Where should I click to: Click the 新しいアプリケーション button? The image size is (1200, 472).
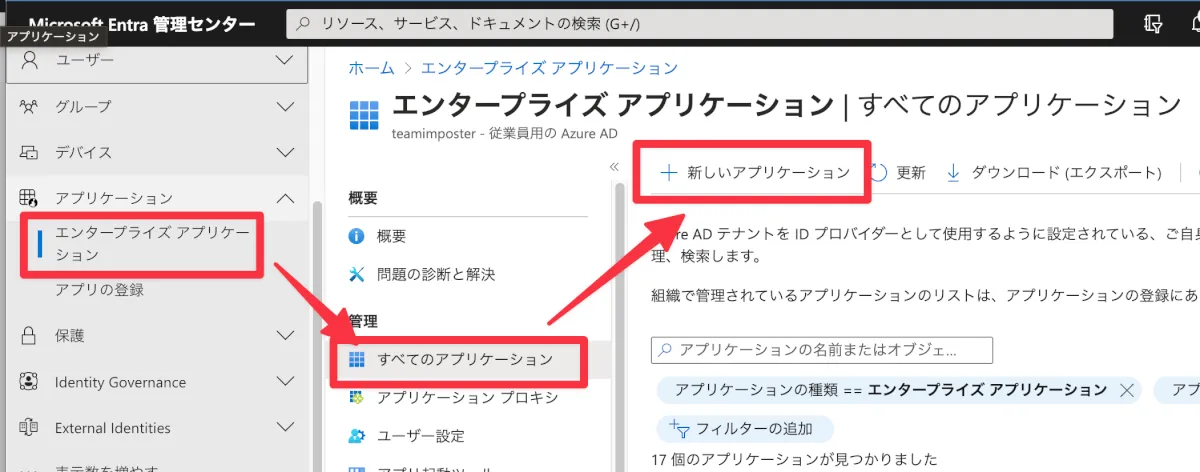coord(755,172)
